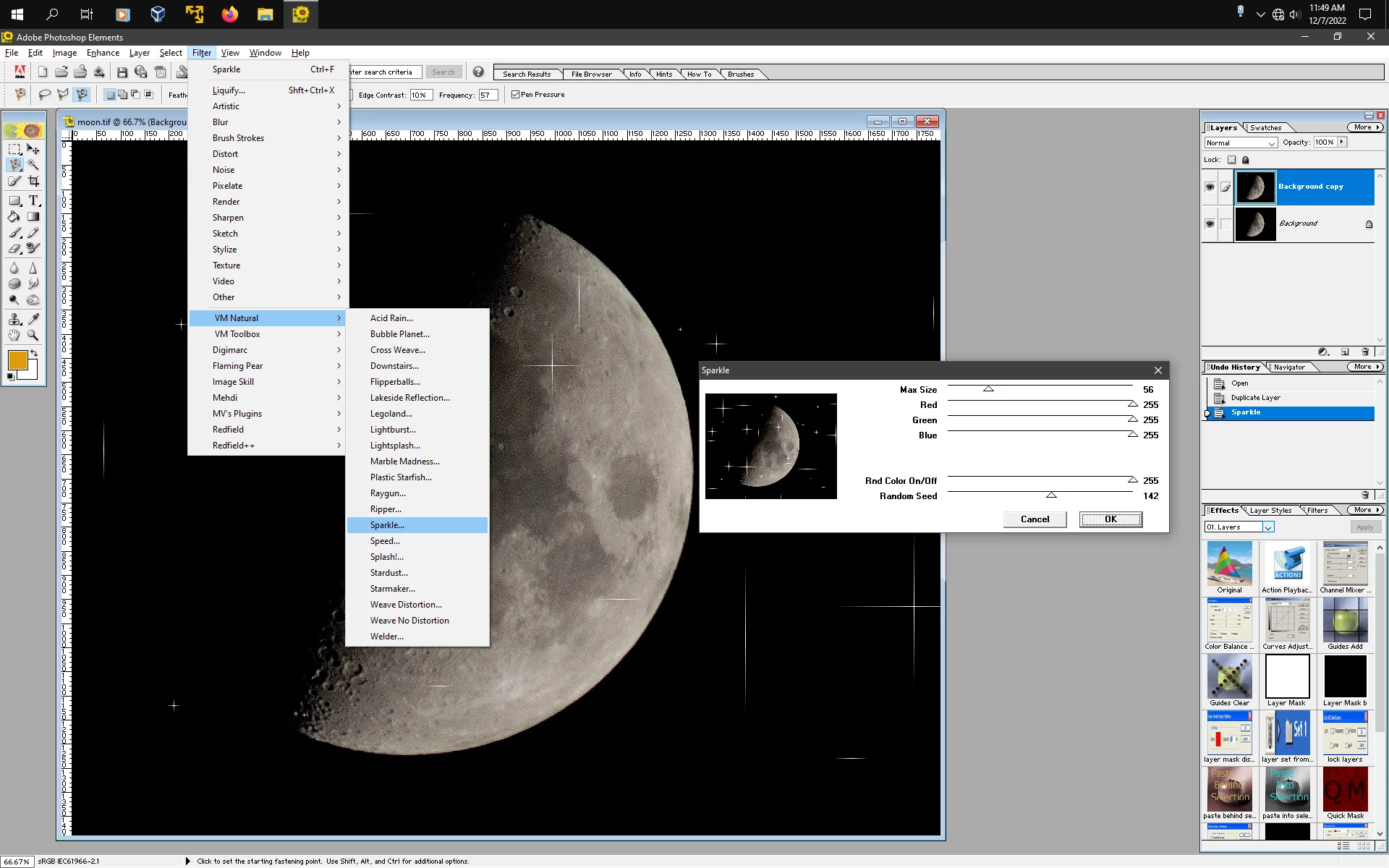The height and width of the screenshot is (868, 1389).
Task: Click the Max Size slider handle
Action: (988, 389)
